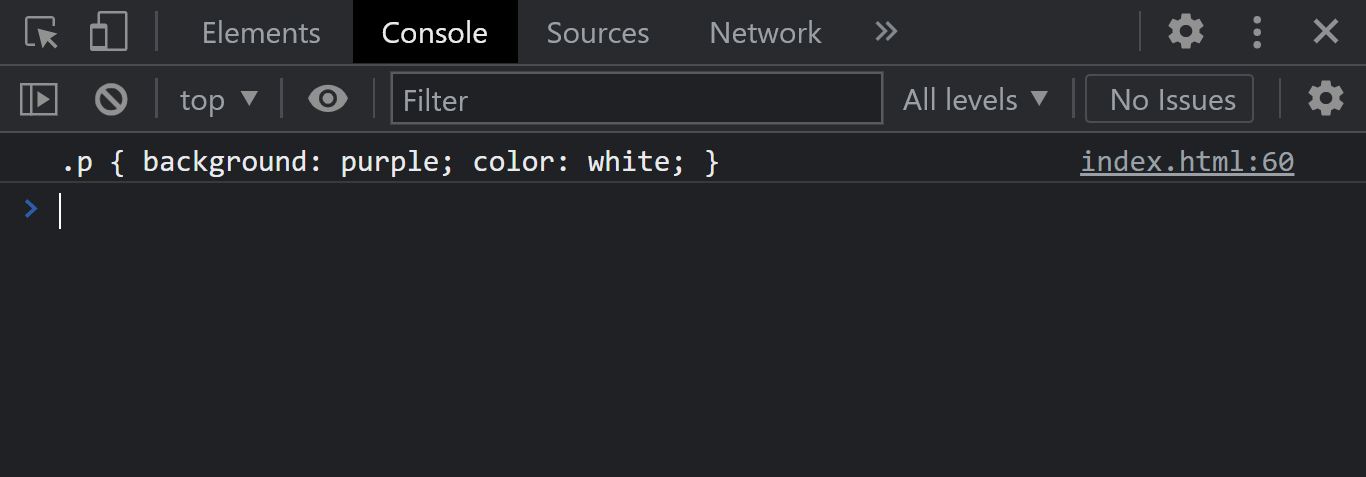The width and height of the screenshot is (1366, 477).
Task: Clear the console with the ban icon
Action: [x=111, y=99]
